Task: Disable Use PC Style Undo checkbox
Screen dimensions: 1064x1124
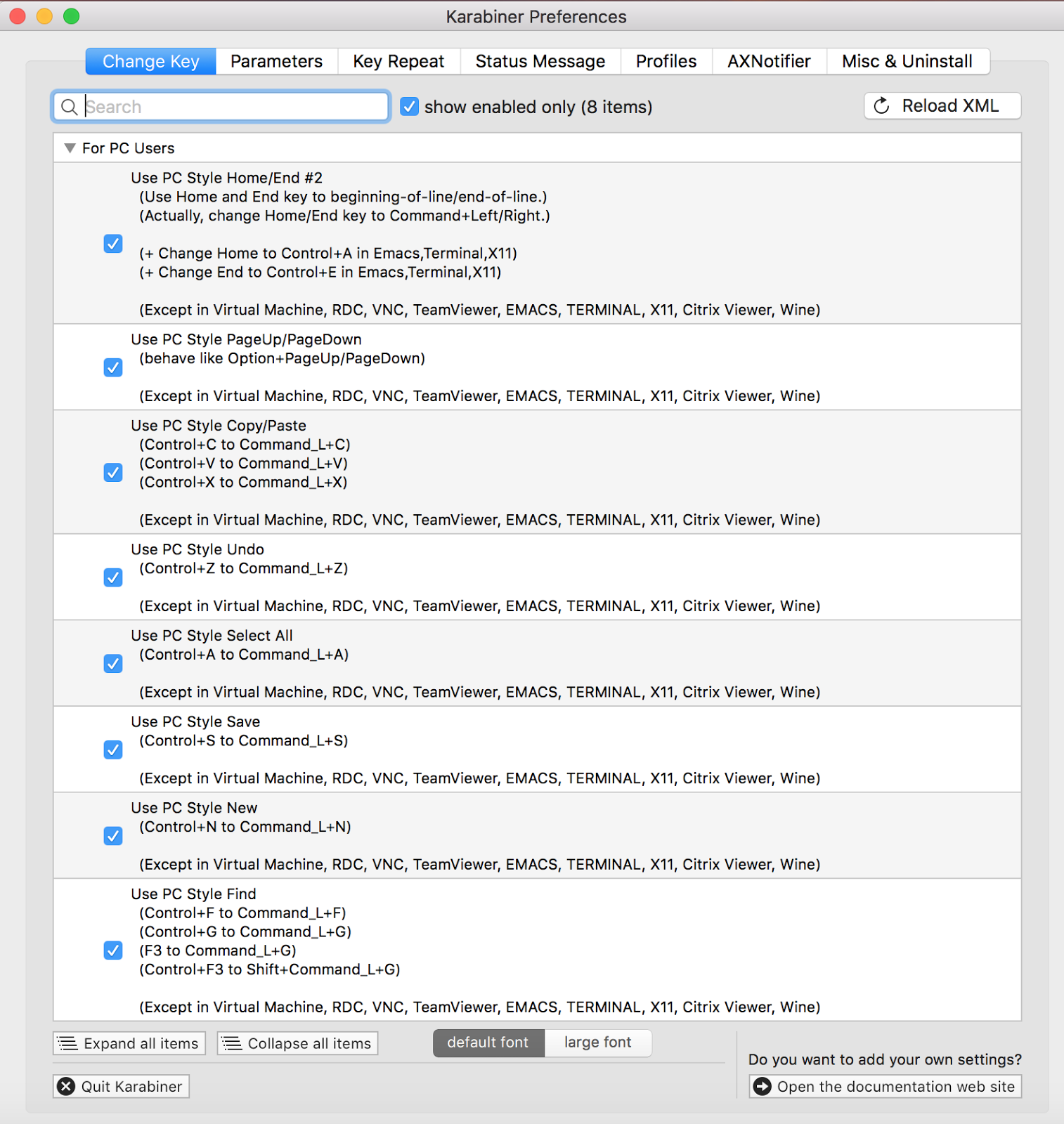Action: coord(113,577)
